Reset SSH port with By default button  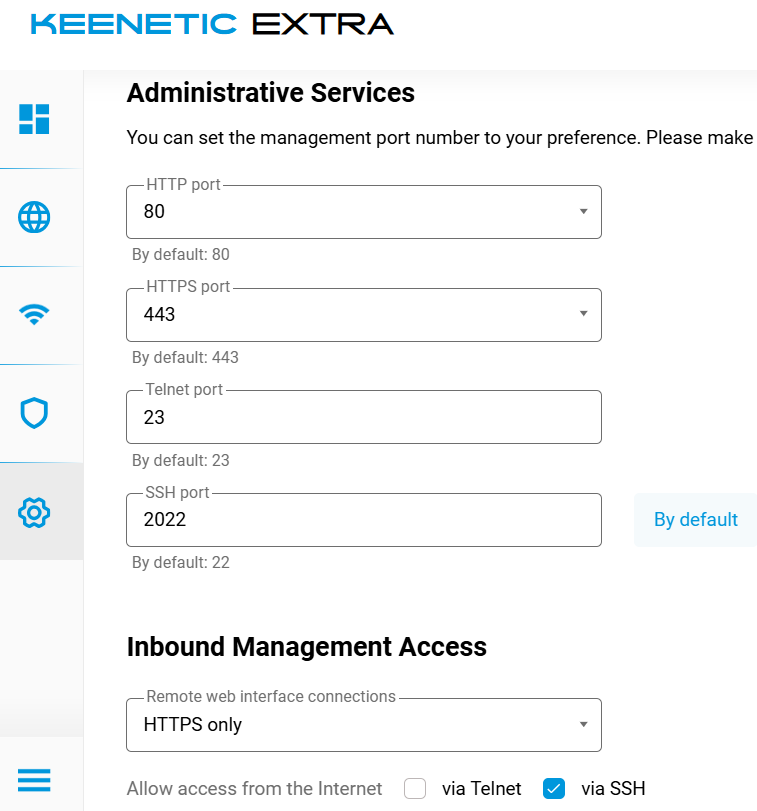[x=695, y=520]
